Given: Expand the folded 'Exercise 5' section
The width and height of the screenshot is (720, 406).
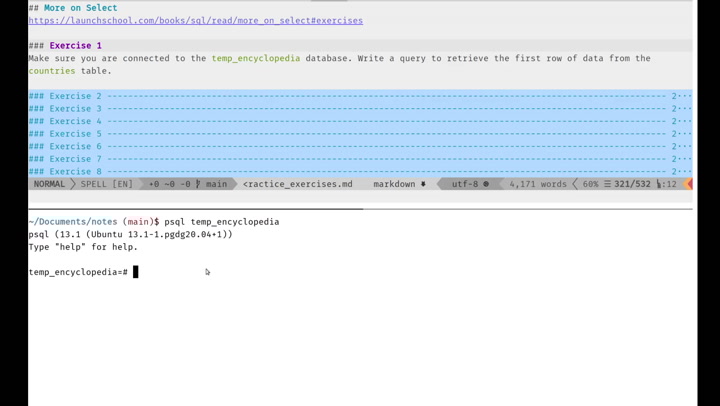Looking at the screenshot, I should point(360,134).
